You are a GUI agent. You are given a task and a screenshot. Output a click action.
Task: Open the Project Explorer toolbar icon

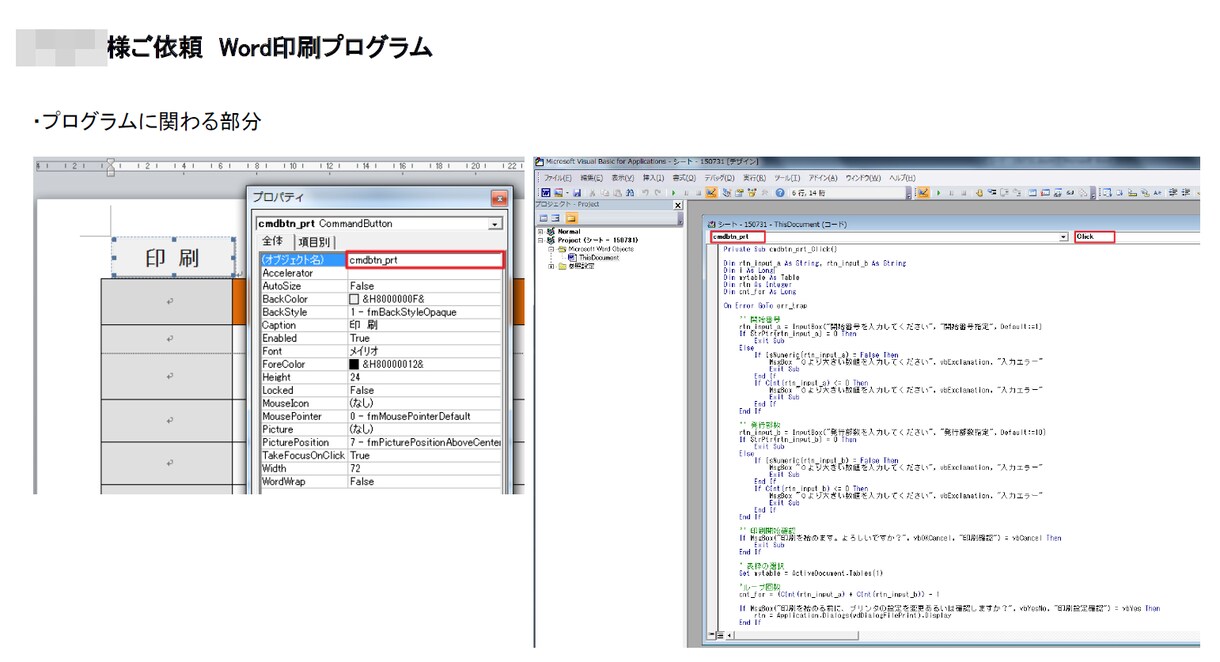click(x=726, y=193)
